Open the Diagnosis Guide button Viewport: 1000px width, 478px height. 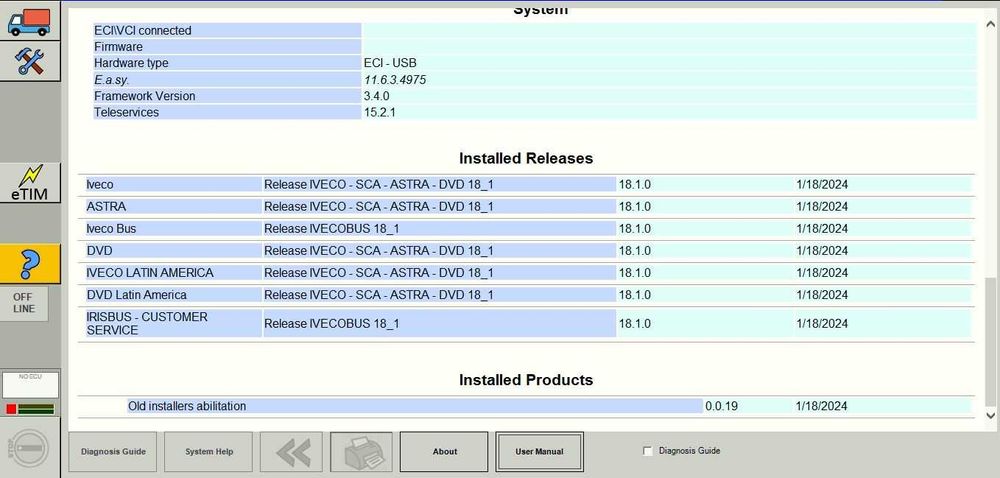pyautogui.click(x=113, y=452)
